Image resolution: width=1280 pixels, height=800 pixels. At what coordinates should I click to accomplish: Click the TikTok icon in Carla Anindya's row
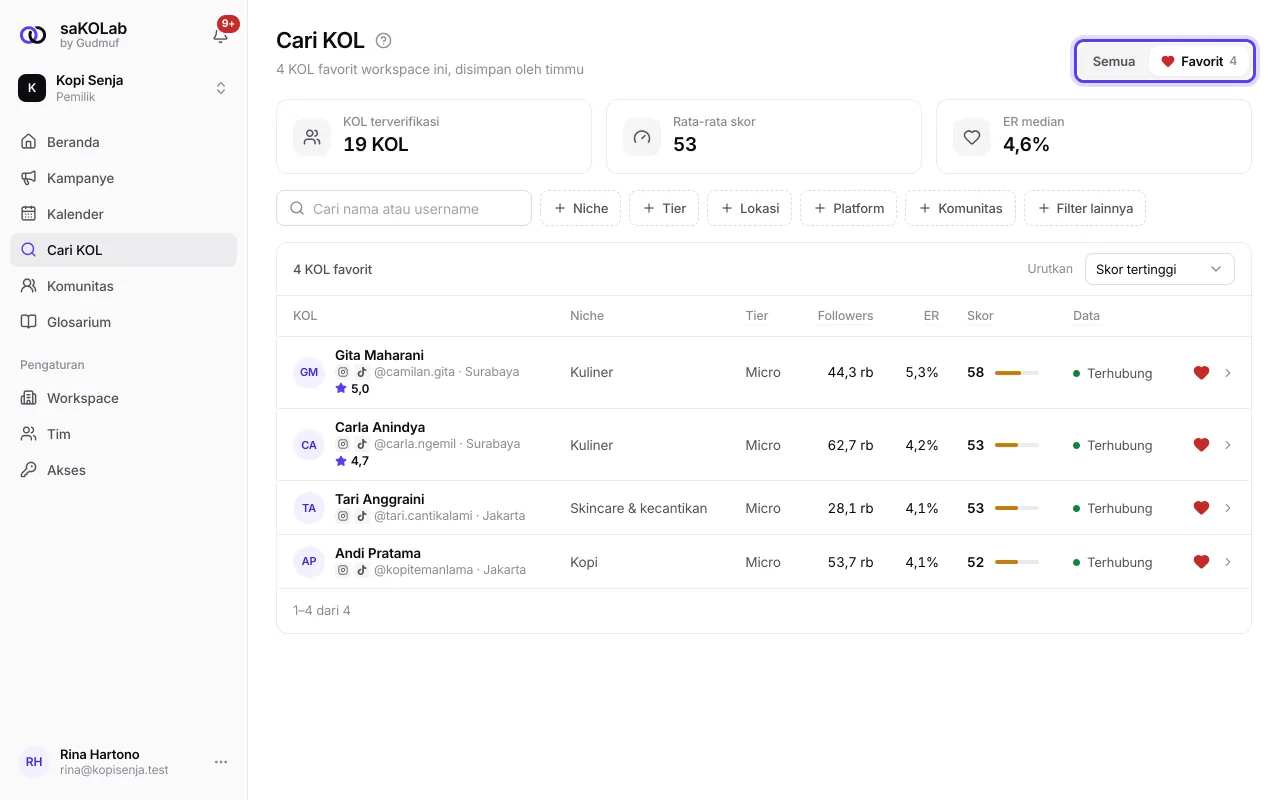pos(362,444)
